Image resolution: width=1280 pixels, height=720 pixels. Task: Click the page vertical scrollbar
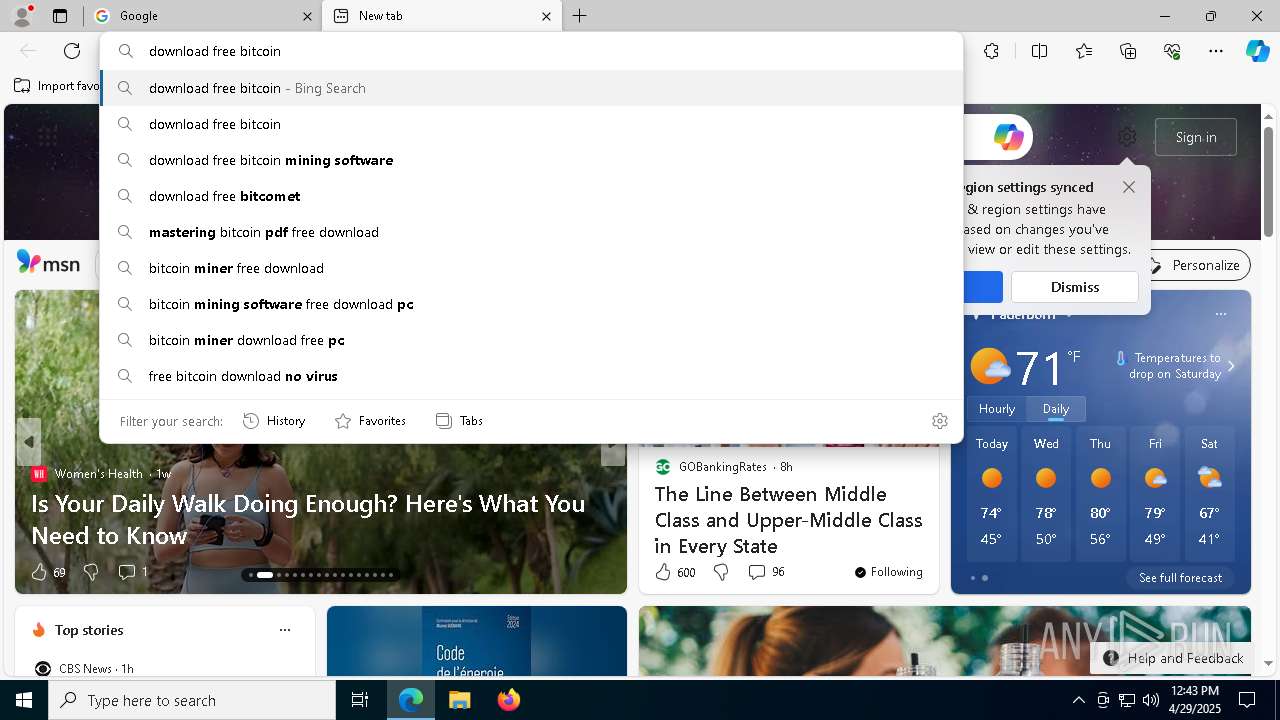(x=1268, y=180)
